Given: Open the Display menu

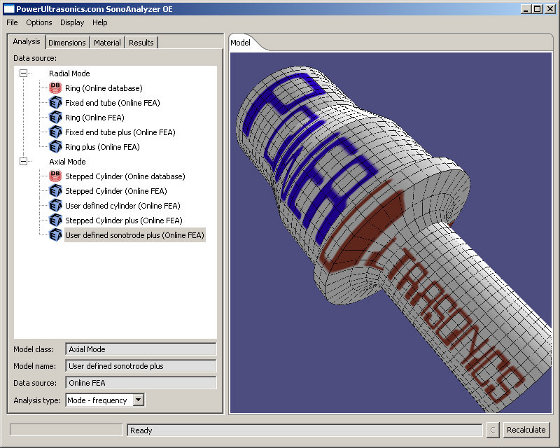Looking at the screenshot, I should (x=72, y=22).
